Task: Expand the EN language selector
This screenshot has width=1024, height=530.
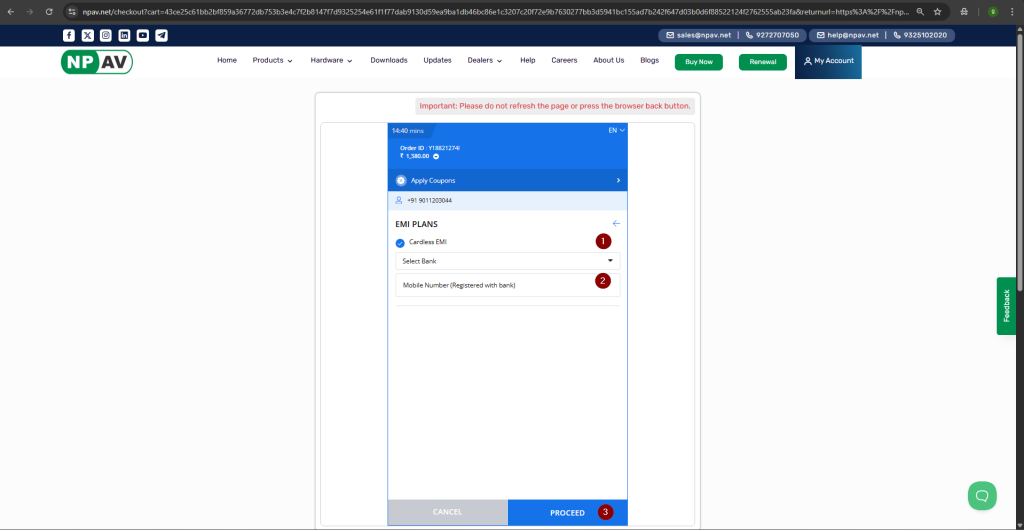Action: (x=616, y=130)
